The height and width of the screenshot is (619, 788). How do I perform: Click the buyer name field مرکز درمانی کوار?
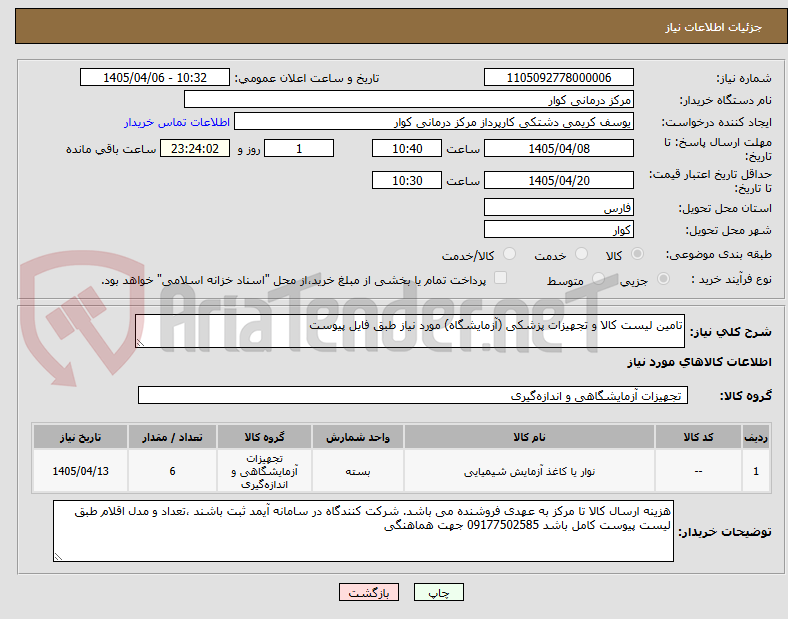pos(409,99)
